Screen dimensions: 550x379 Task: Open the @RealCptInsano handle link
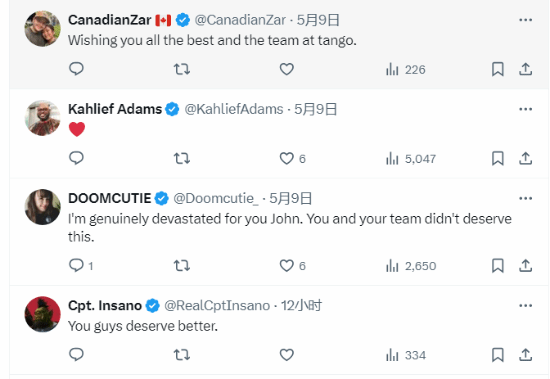(x=217, y=306)
